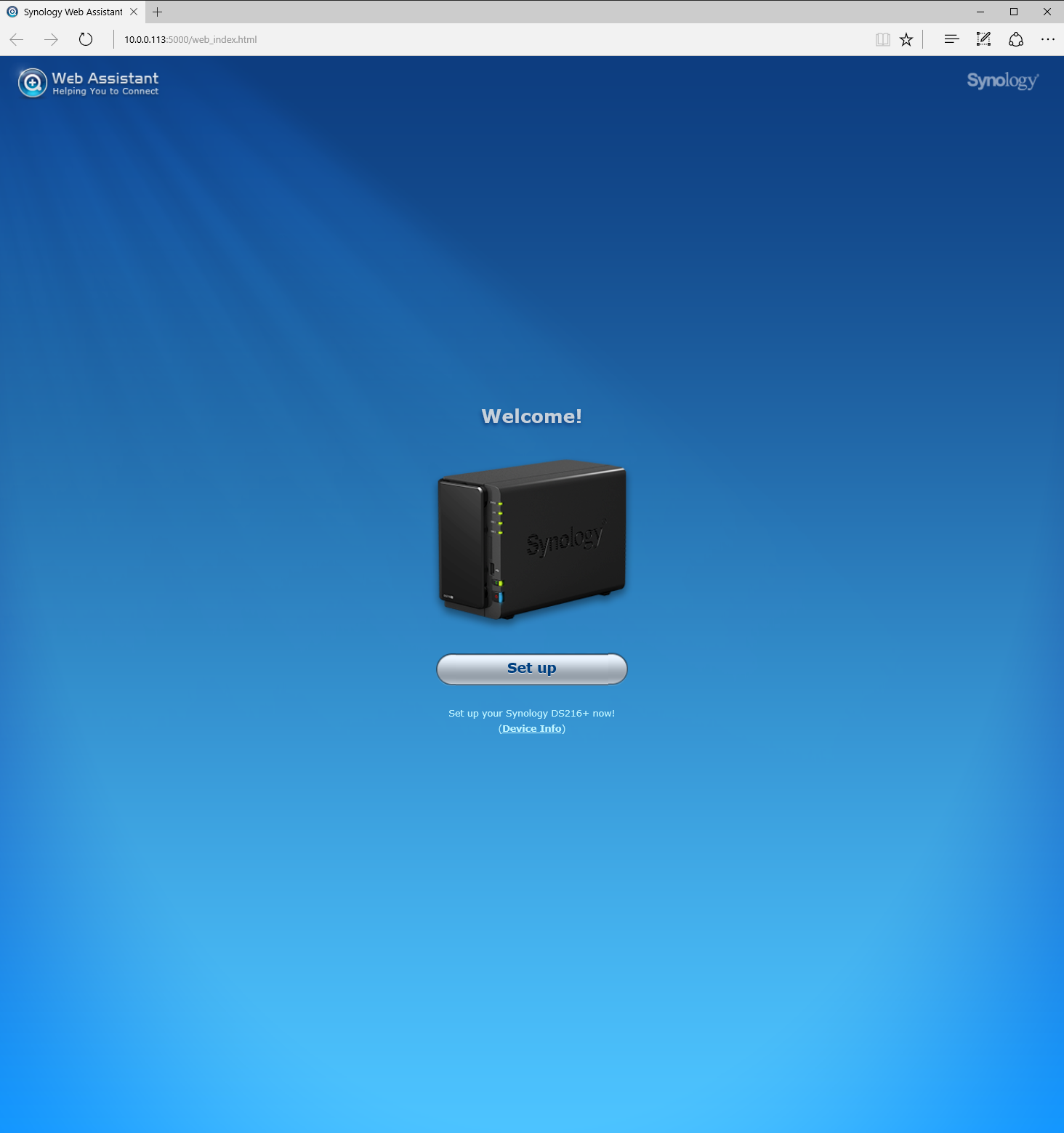The image size is (1064, 1133).
Task: Select the Synology Web Assistant tab
Action: click(x=73, y=12)
